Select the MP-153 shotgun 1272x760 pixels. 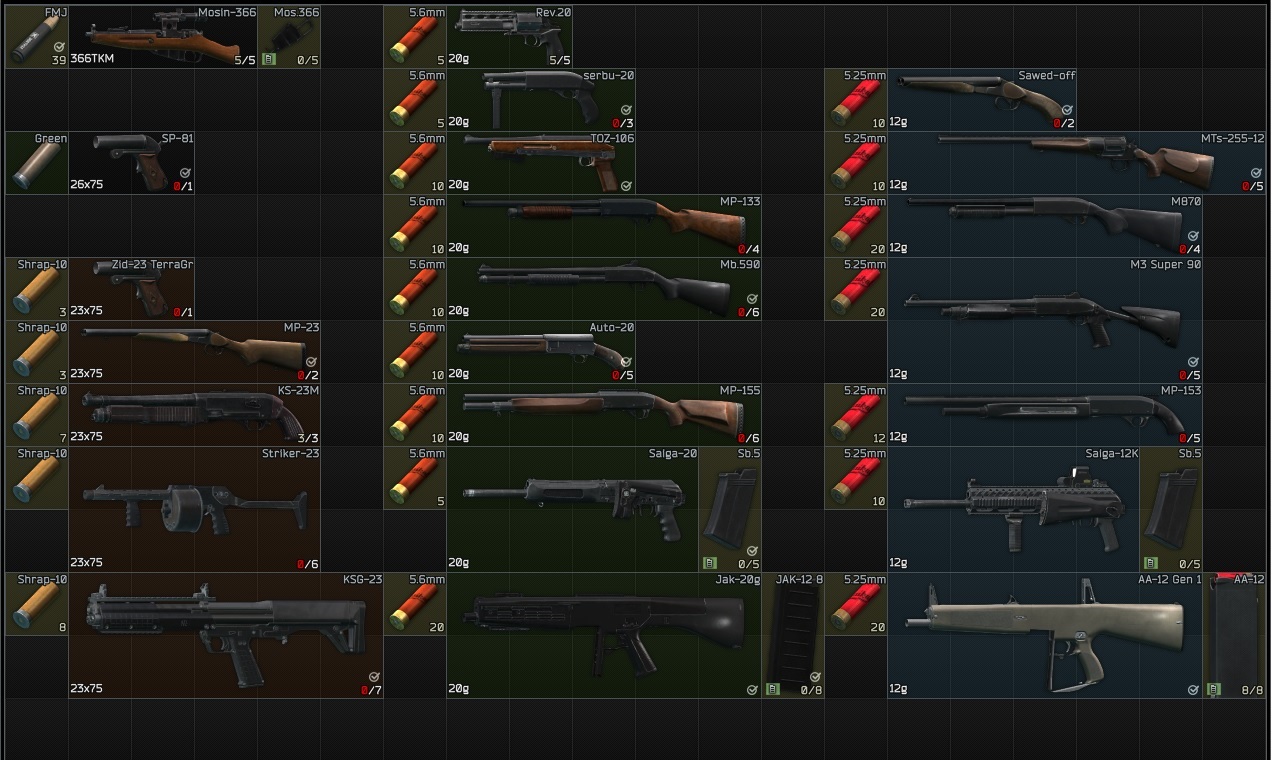click(1045, 414)
